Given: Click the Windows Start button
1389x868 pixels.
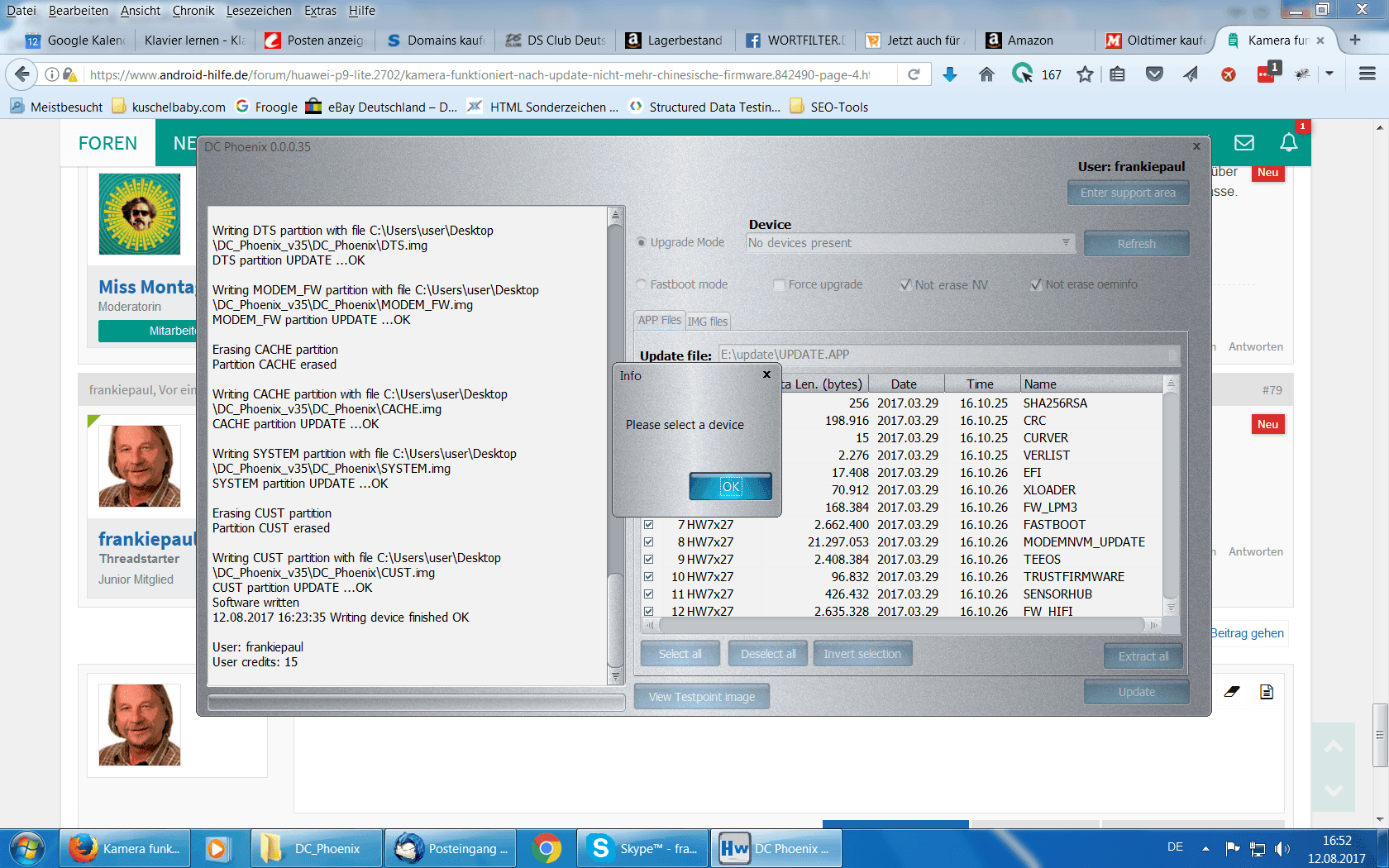Looking at the screenshot, I should (x=26, y=848).
